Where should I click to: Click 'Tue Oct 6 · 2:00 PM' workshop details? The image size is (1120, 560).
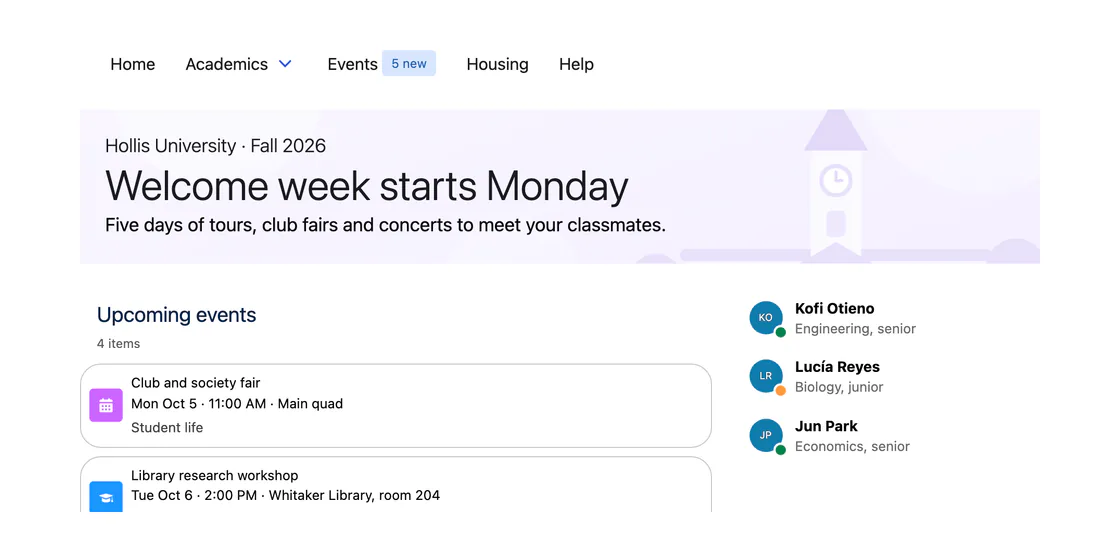click(286, 495)
